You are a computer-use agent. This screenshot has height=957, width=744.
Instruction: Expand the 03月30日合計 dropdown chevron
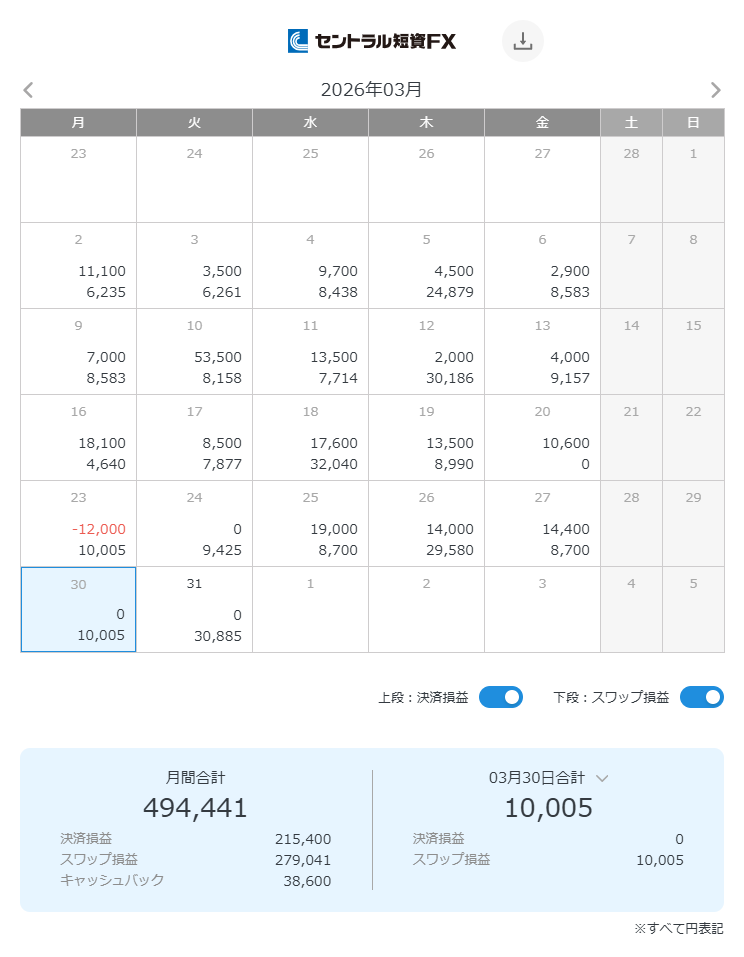tap(602, 778)
